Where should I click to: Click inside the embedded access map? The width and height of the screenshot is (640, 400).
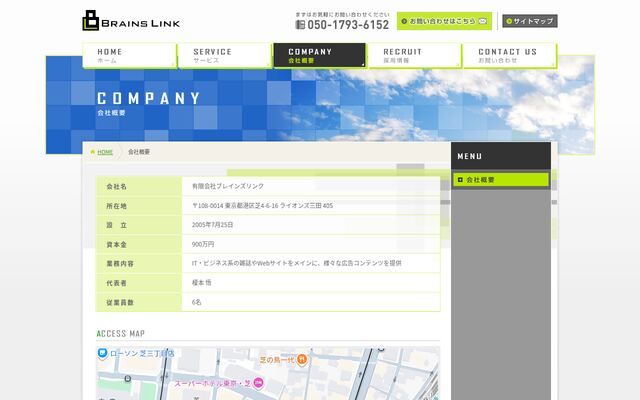pos(268,373)
